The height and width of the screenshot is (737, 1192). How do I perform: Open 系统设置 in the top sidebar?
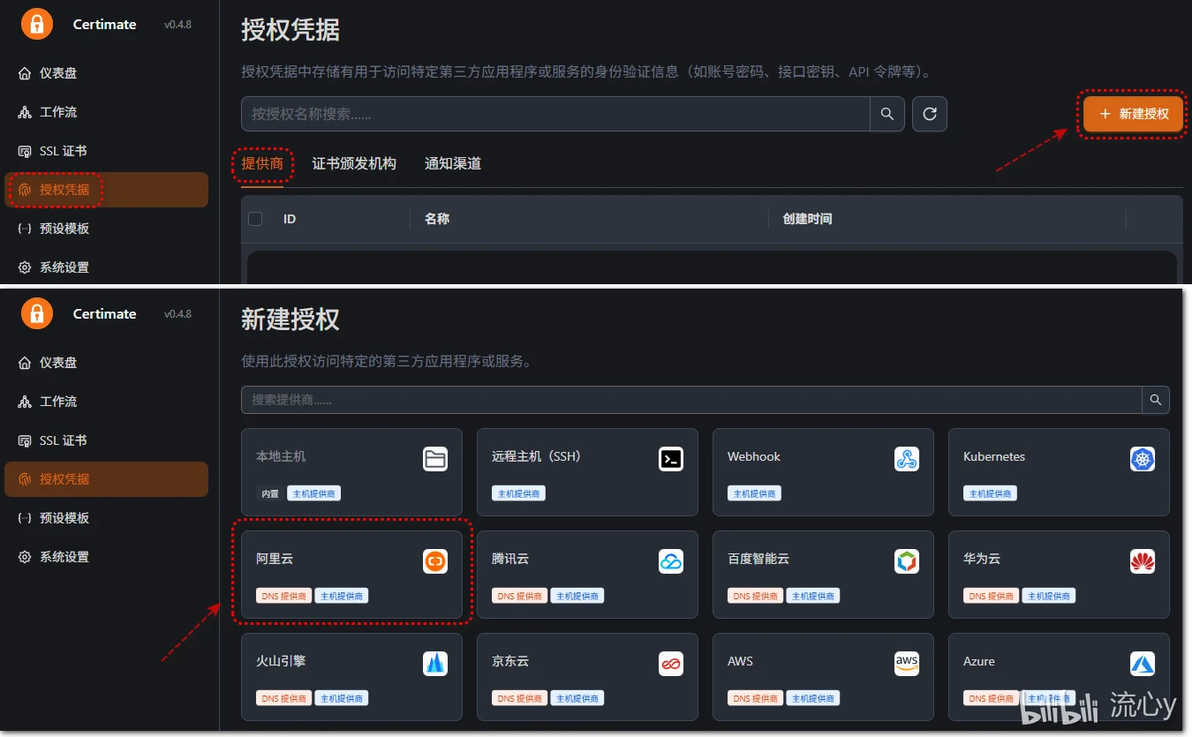106,267
